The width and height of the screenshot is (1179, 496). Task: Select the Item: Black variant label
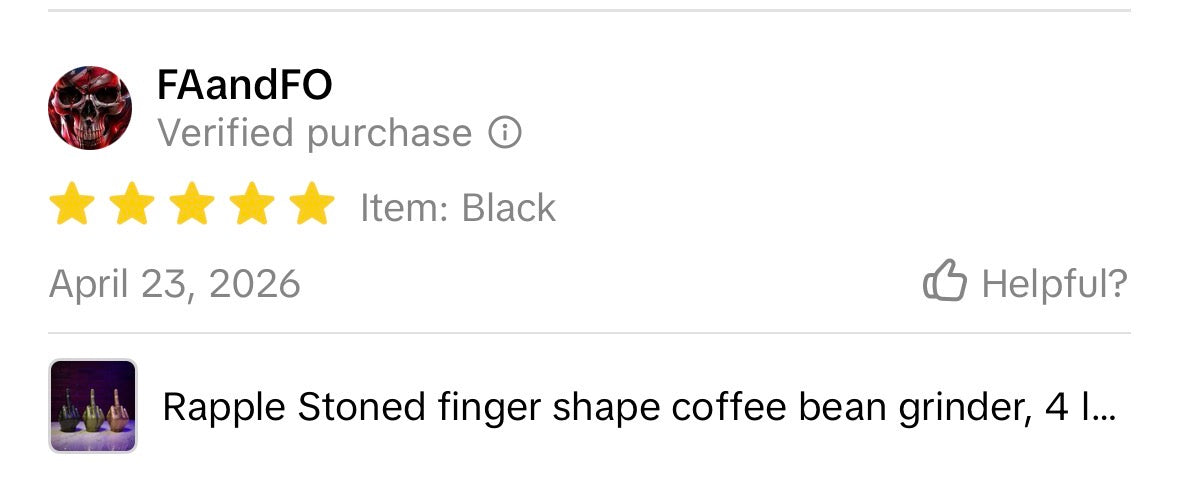pyautogui.click(x=458, y=207)
